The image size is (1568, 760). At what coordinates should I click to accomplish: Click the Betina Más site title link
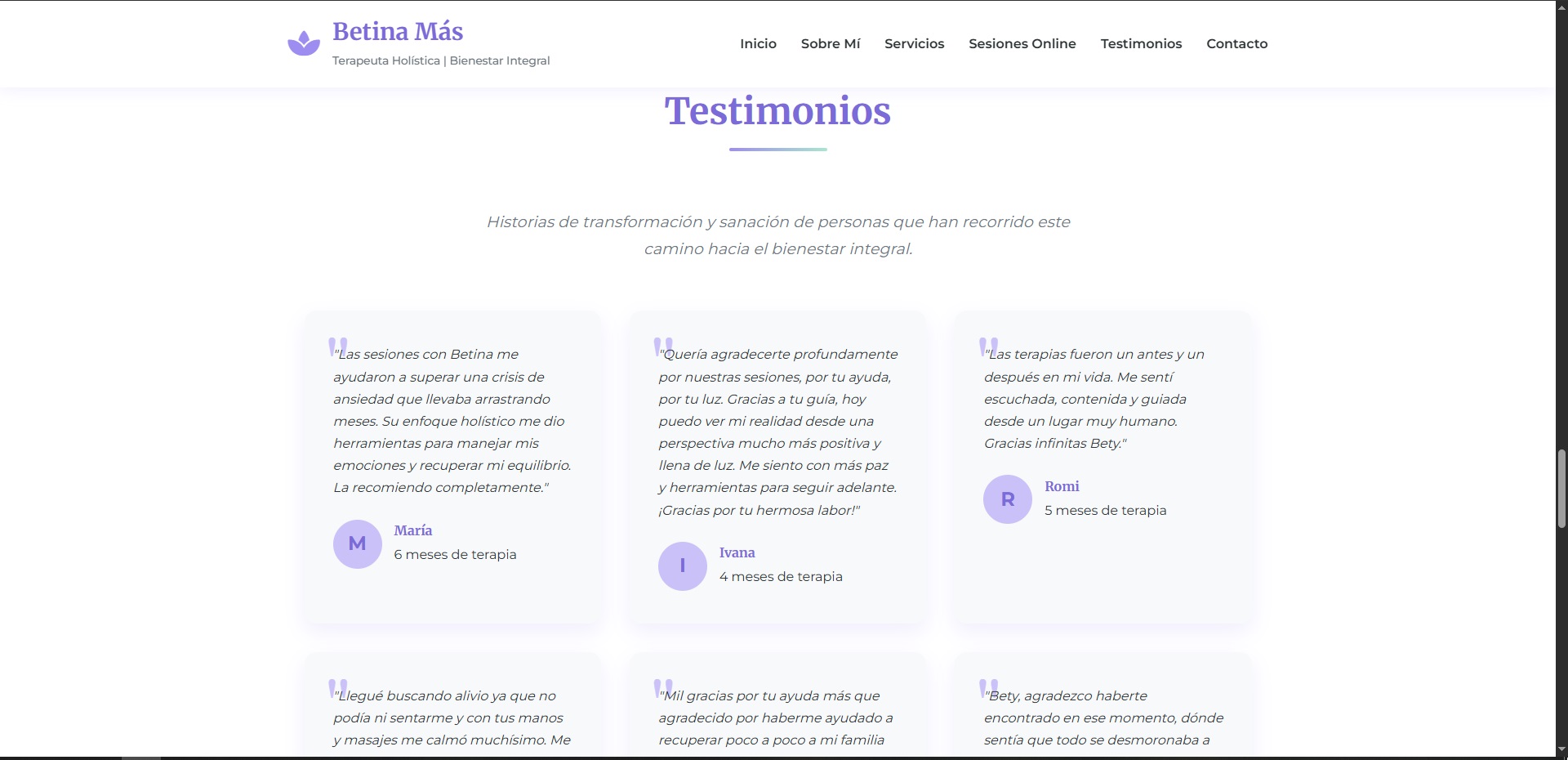click(x=398, y=31)
